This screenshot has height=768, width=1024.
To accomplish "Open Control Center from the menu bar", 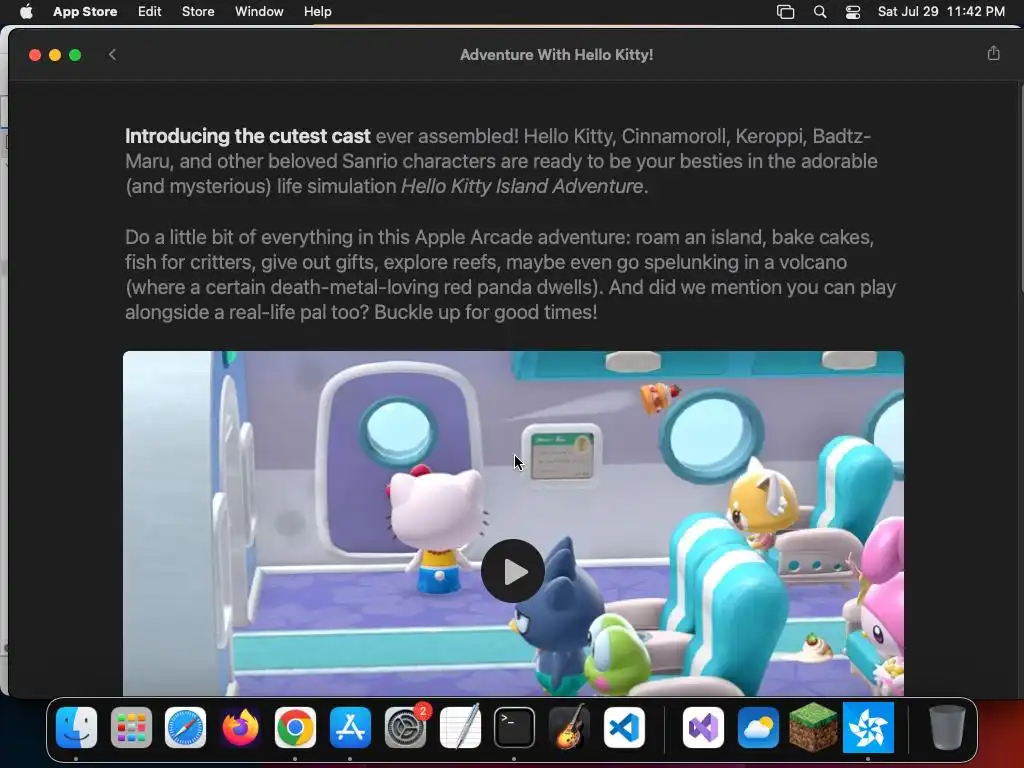I will (853, 12).
